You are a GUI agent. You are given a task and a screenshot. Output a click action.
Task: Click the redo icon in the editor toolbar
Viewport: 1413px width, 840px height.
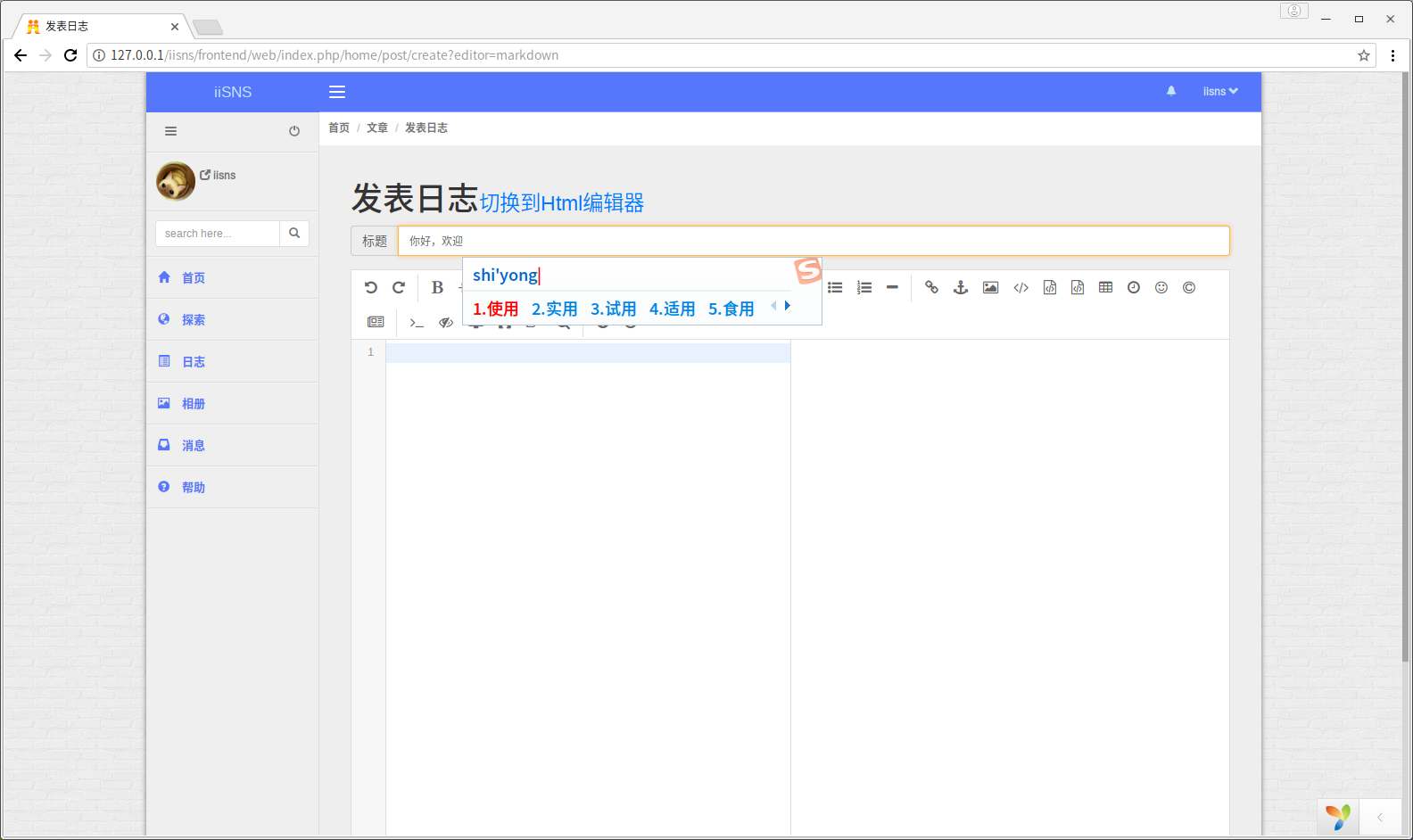pos(399,287)
